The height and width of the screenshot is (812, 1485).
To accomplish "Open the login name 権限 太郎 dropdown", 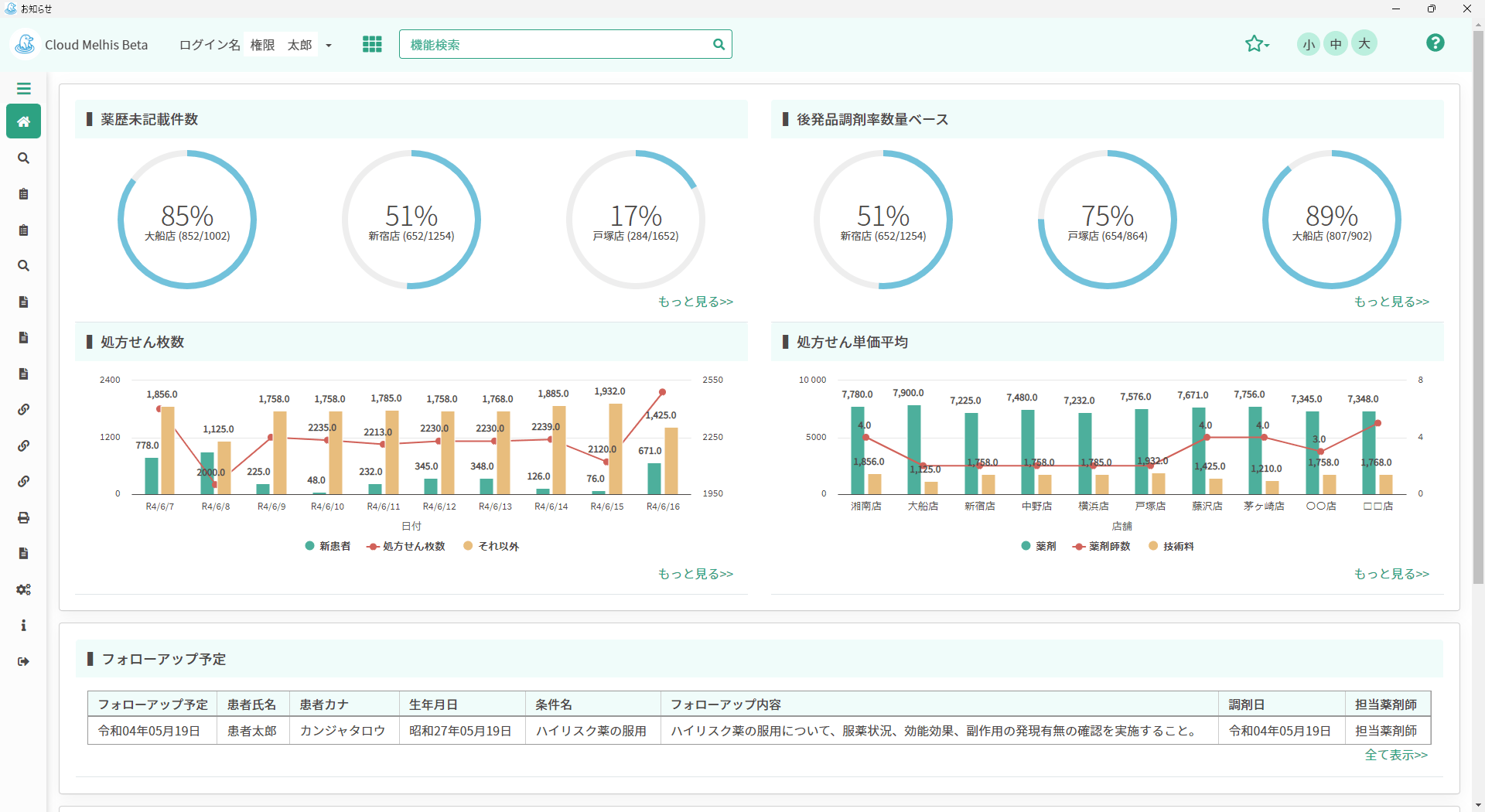I will click(329, 46).
